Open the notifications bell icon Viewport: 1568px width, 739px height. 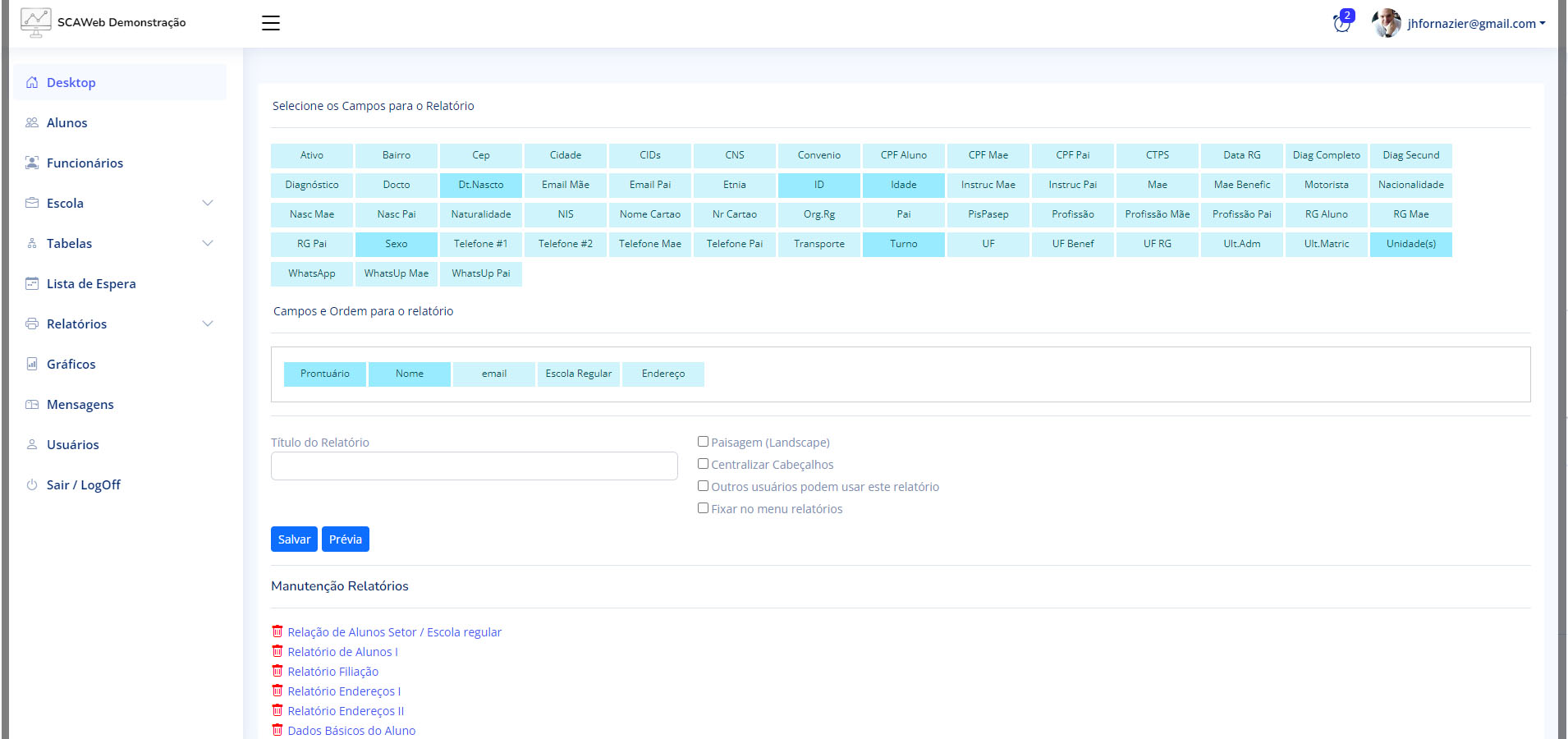point(1342,23)
